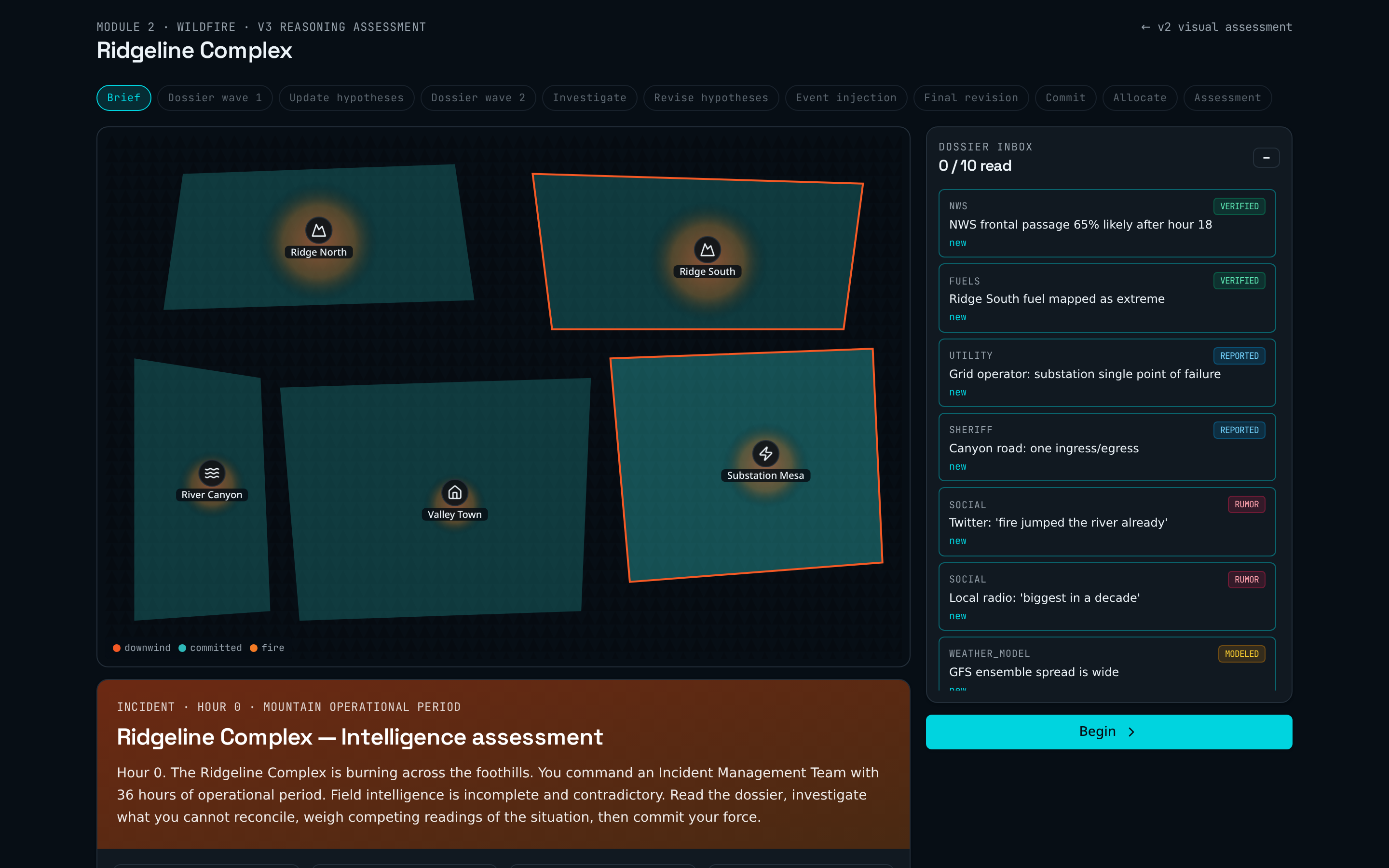The height and width of the screenshot is (868, 1389).
Task: Click the Ridge South mountain icon
Action: (707, 250)
